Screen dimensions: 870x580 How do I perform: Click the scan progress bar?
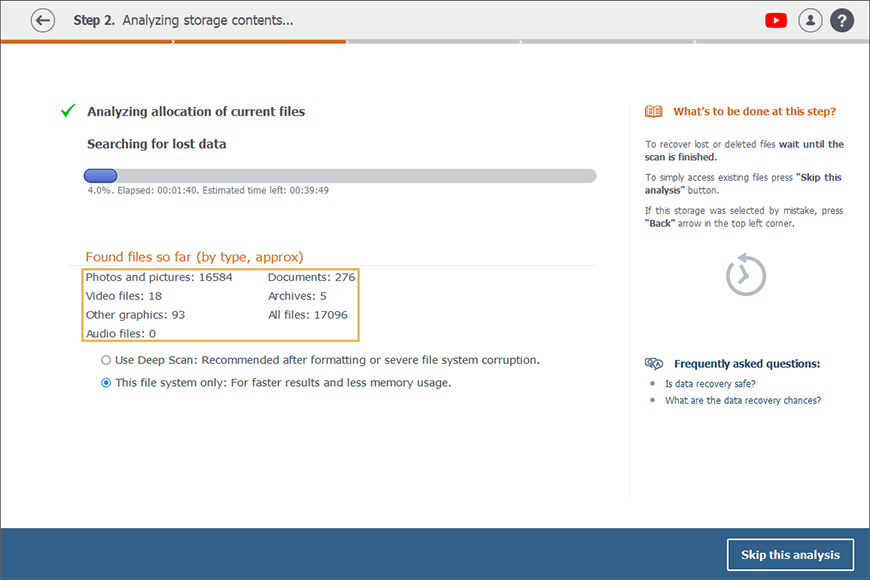(x=340, y=176)
